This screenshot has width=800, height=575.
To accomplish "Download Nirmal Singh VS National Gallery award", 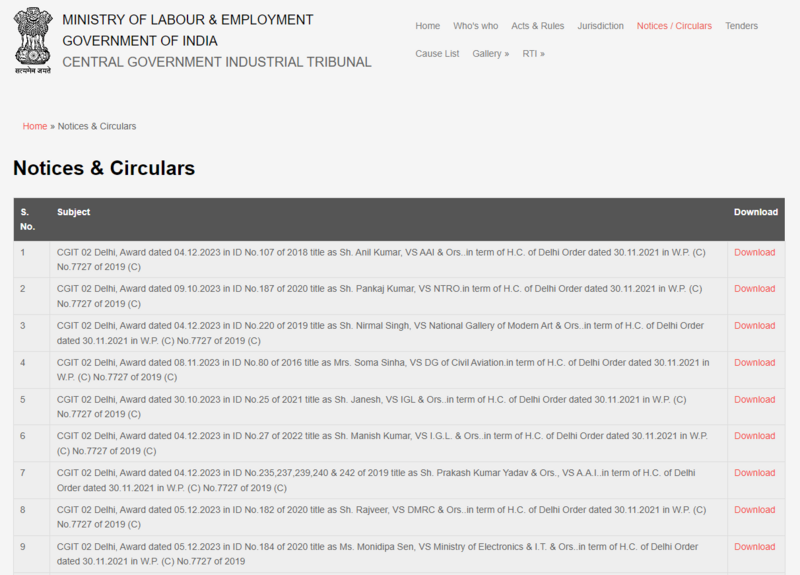I will 754,326.
